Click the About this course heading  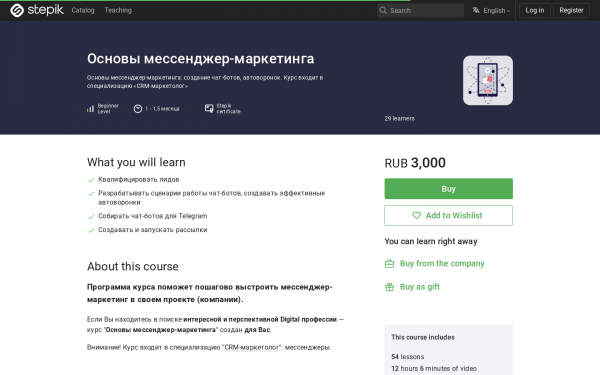[133, 266]
